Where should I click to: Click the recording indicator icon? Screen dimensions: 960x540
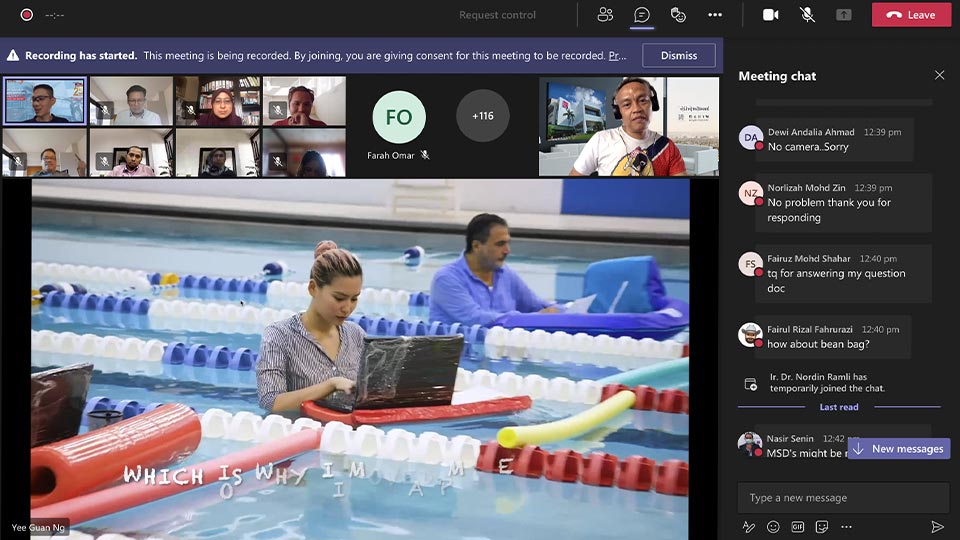(26, 15)
